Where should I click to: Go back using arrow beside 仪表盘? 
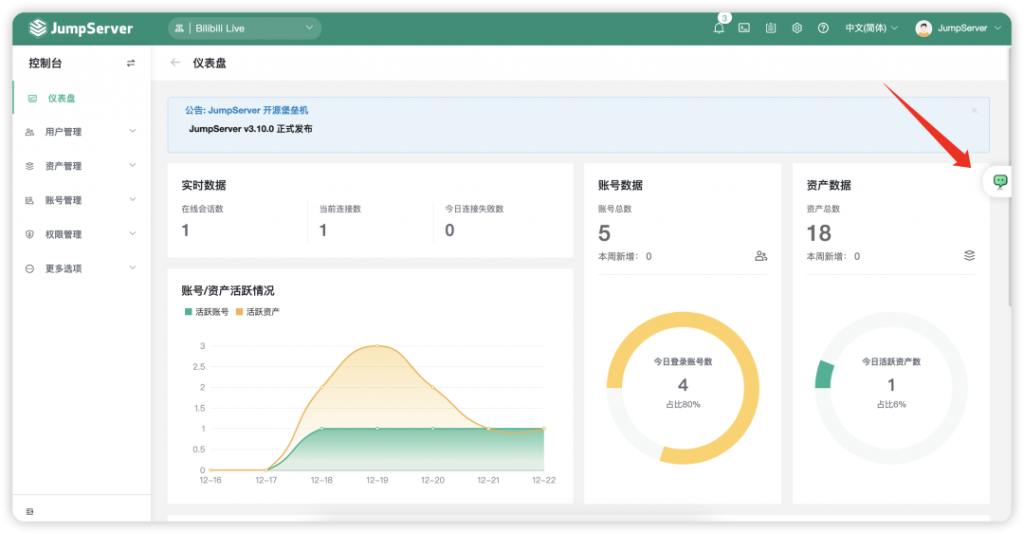[174, 63]
